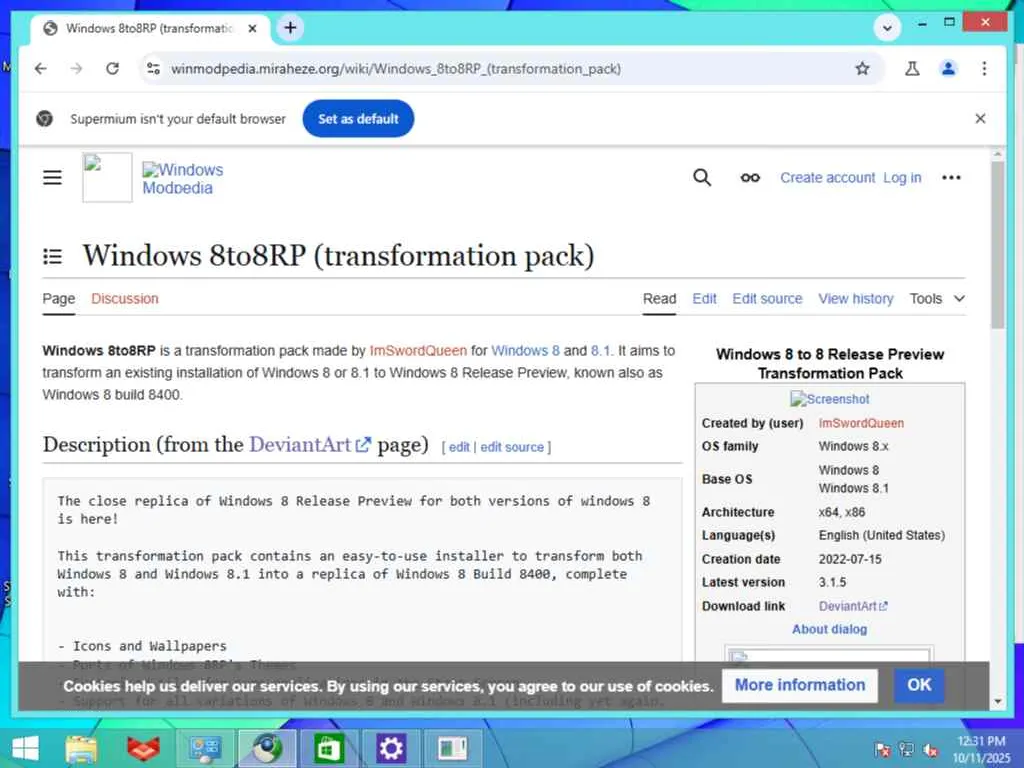The height and width of the screenshot is (768, 1024).
Task: Click Log in link
Action: point(902,178)
